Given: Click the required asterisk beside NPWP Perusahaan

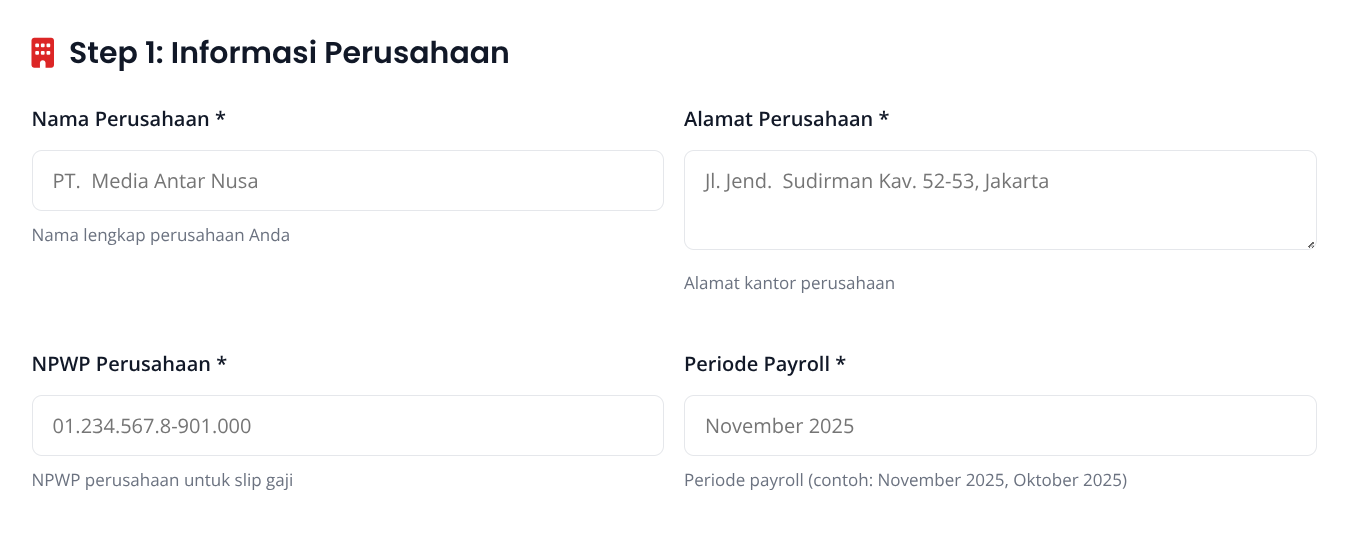Looking at the screenshot, I should click(x=222, y=364).
